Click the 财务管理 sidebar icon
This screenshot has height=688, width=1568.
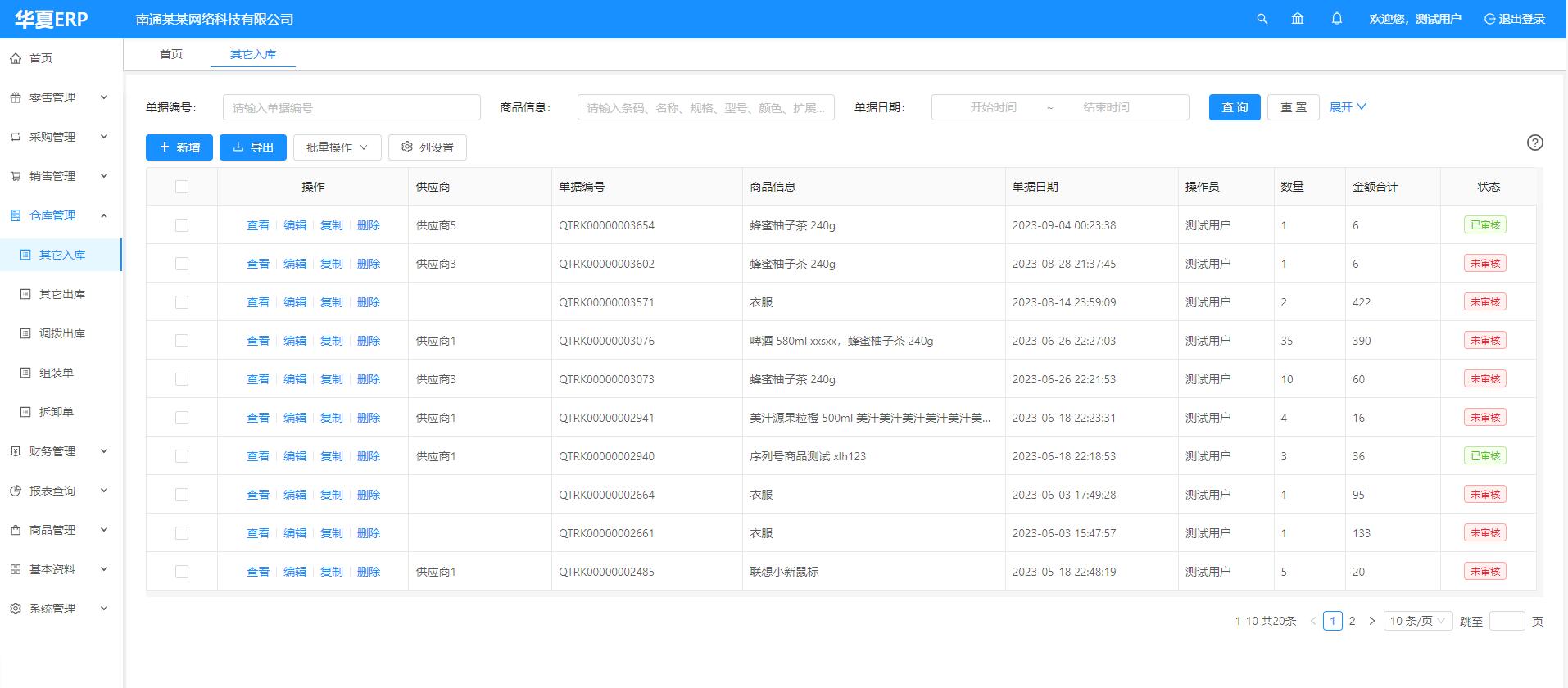pos(16,451)
